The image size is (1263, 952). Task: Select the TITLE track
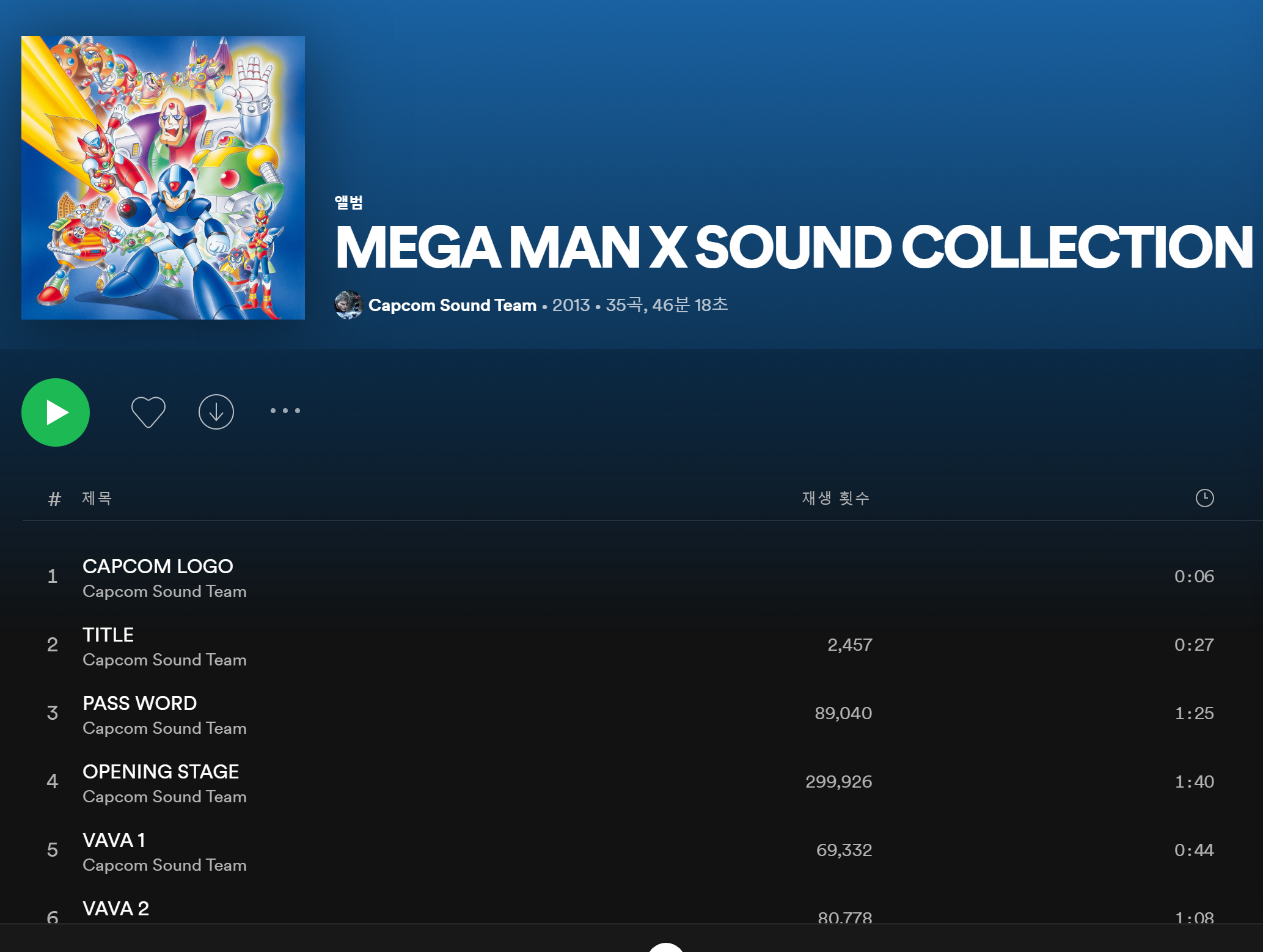[108, 635]
